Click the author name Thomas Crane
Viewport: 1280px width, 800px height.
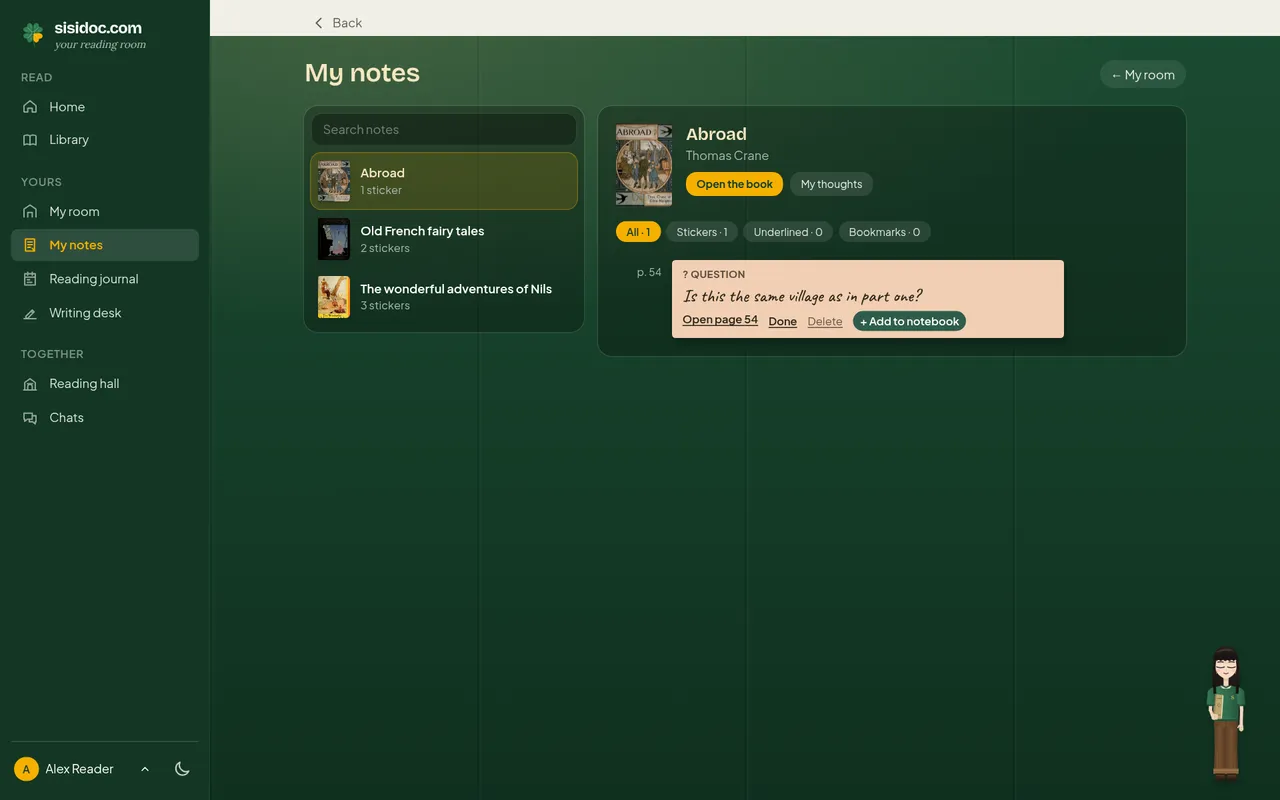point(727,155)
